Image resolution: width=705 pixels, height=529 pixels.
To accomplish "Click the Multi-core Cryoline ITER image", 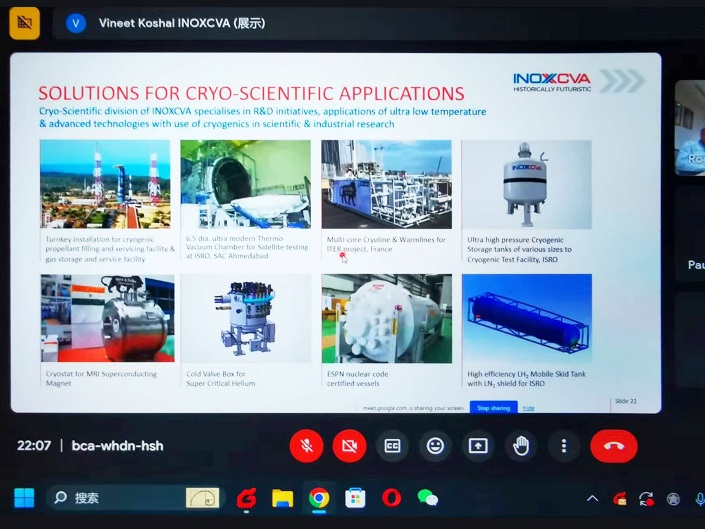I will click(x=387, y=184).
